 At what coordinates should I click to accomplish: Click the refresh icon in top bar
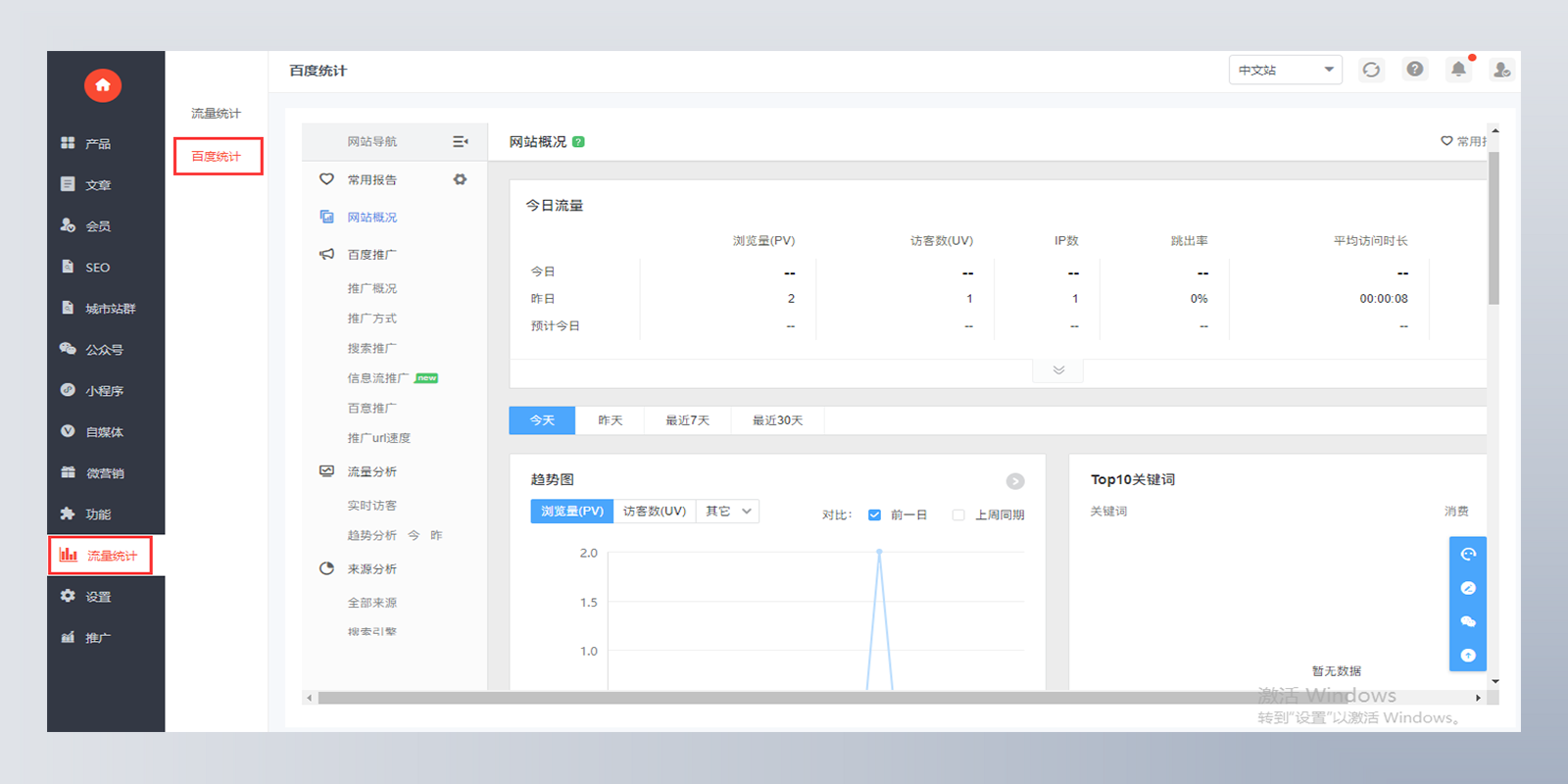(1371, 70)
